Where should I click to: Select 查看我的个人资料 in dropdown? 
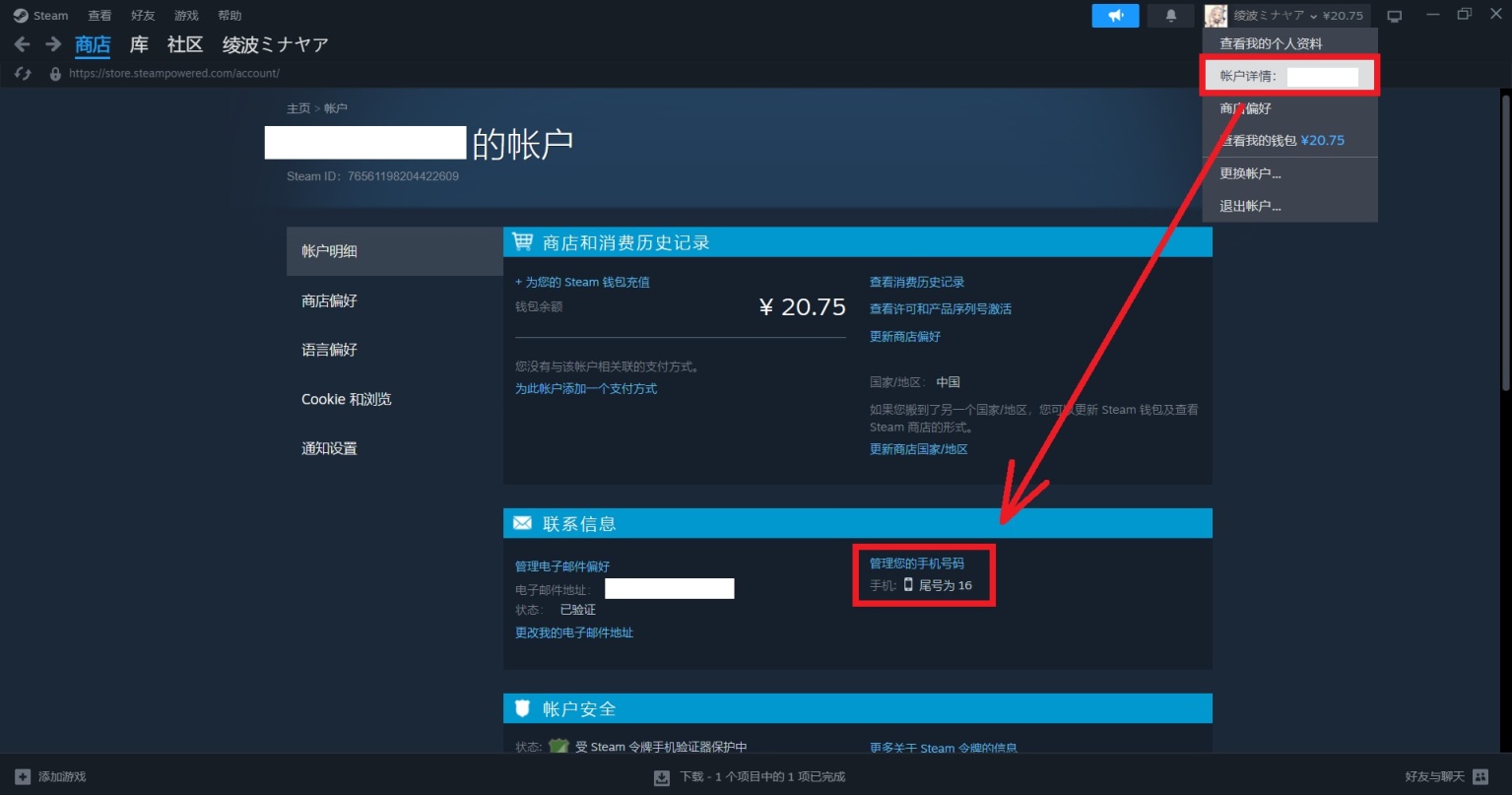1289,44
